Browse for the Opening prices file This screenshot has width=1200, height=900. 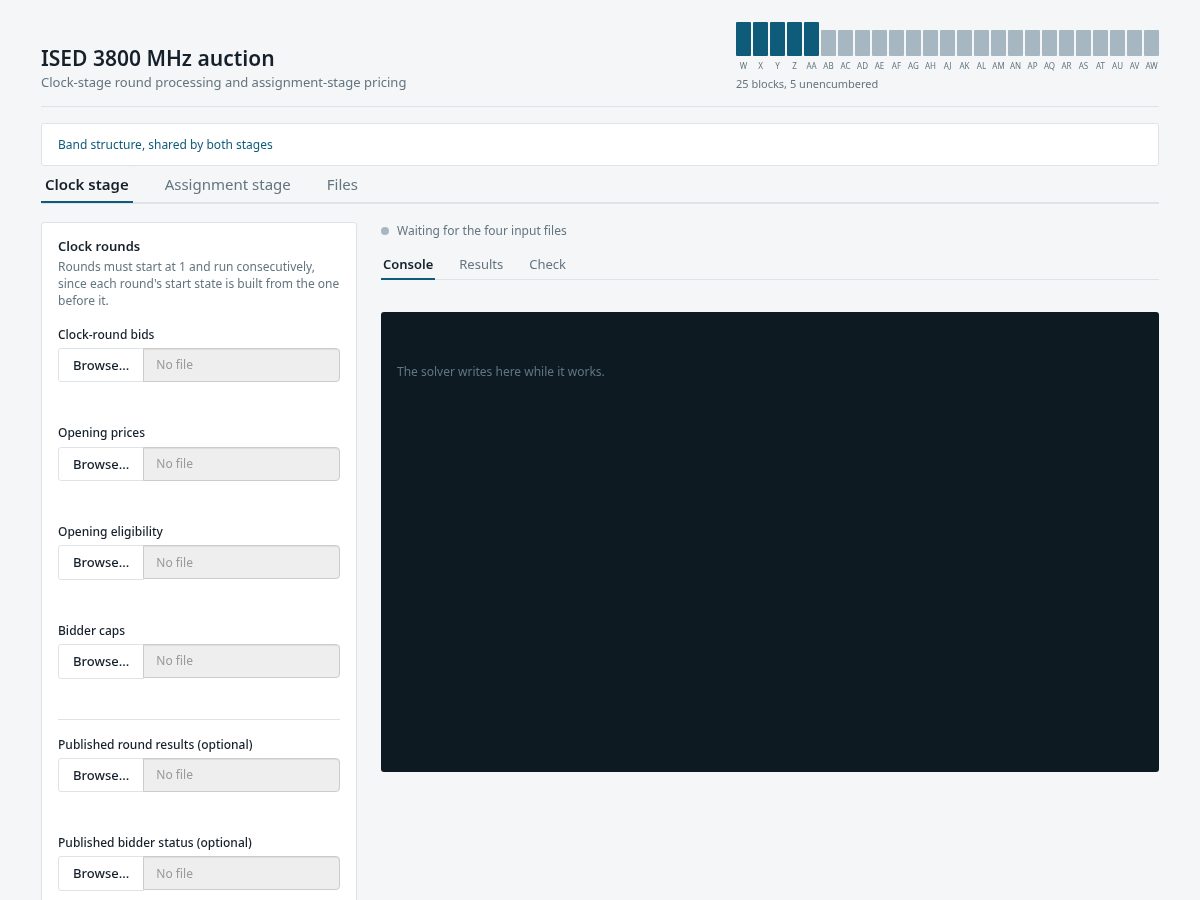101,464
